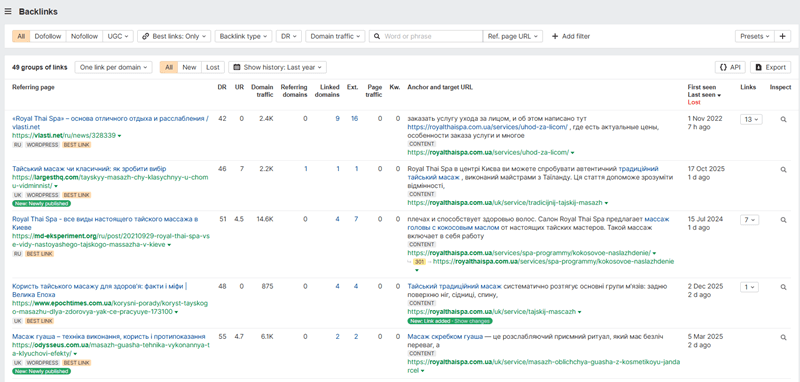Screen dimensions: 800x382
Task: Open the DR filter dropdown
Action: click(289, 36)
